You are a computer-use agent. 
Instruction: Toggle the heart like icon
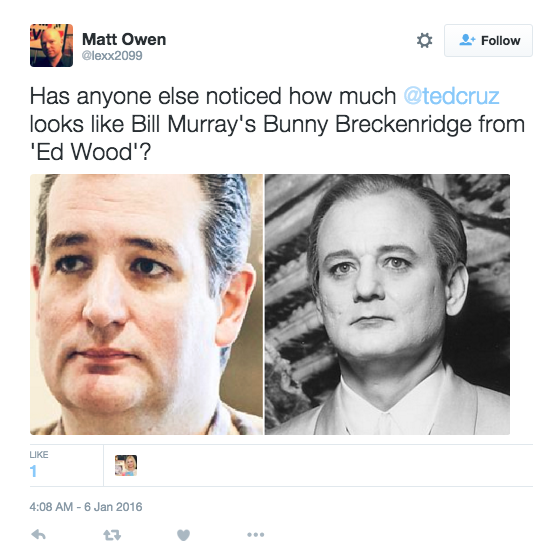(183, 535)
